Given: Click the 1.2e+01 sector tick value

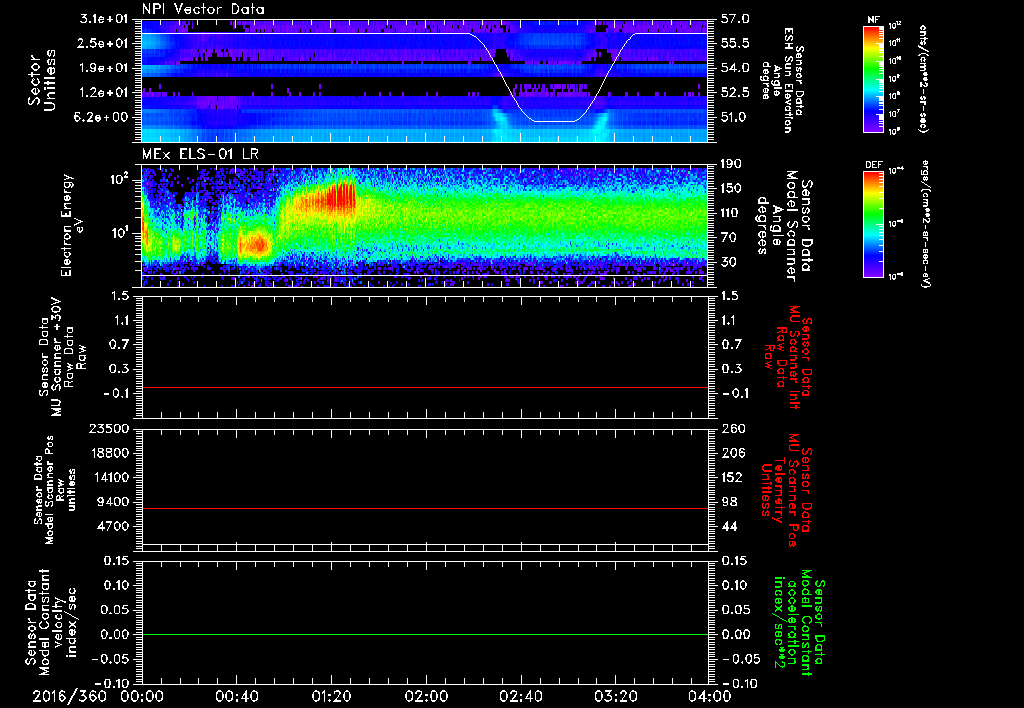Looking at the screenshot, I should click(104, 93).
